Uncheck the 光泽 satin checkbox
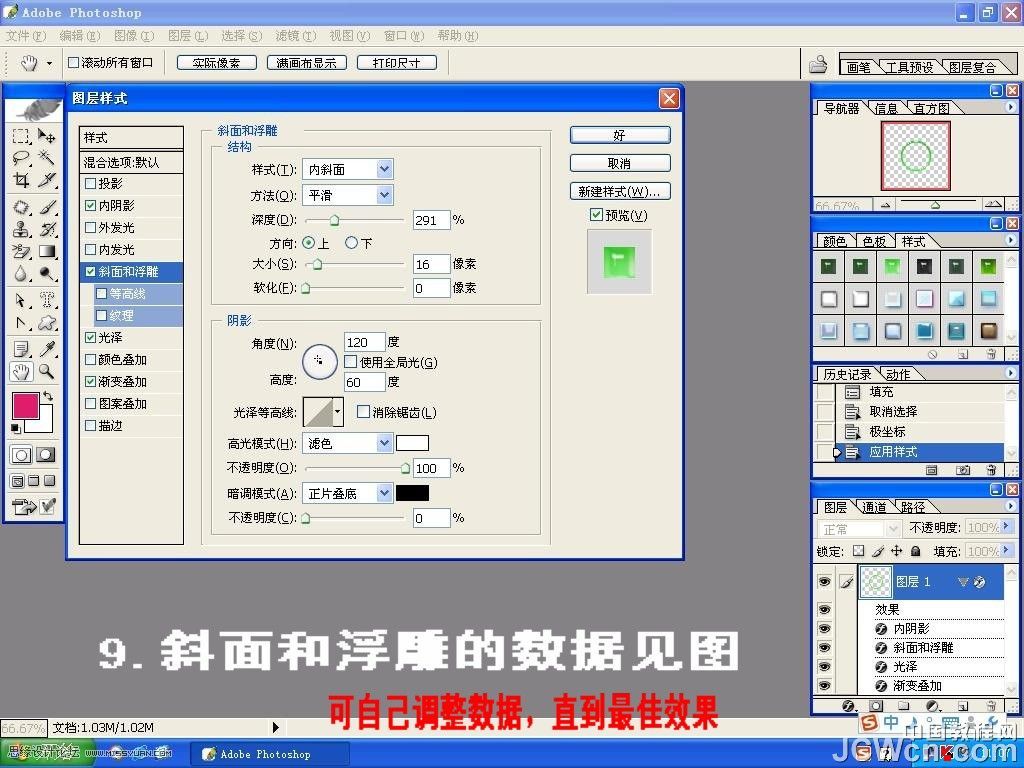The width and height of the screenshot is (1024, 768). point(91,338)
